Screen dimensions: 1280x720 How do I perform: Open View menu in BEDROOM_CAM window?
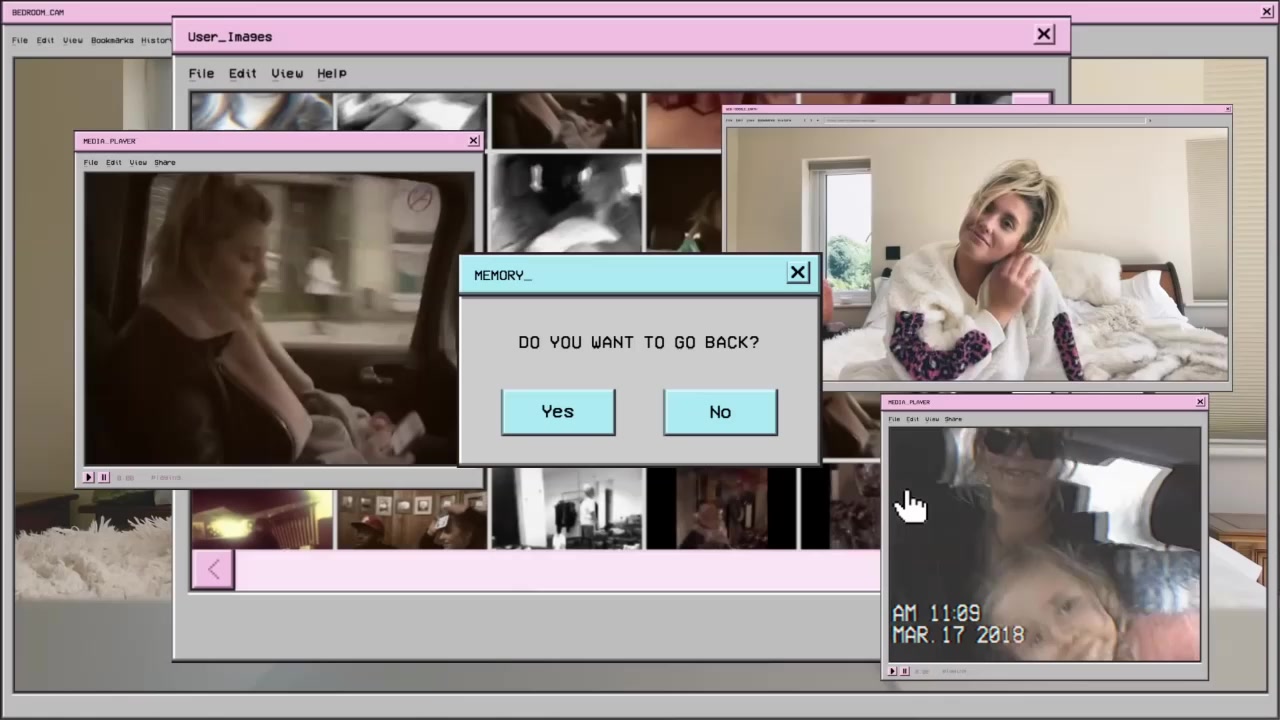pos(73,40)
